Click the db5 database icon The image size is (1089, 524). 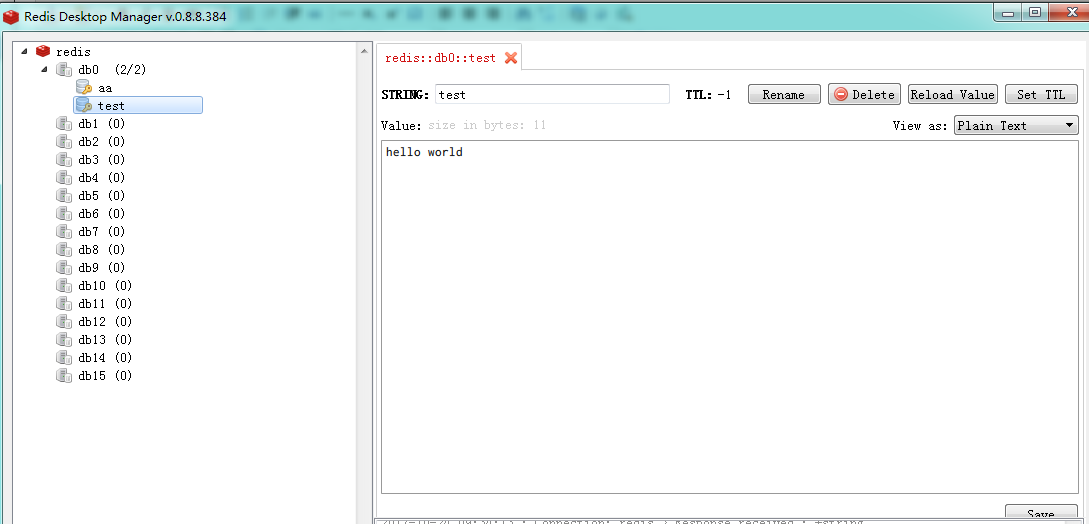[65, 196]
